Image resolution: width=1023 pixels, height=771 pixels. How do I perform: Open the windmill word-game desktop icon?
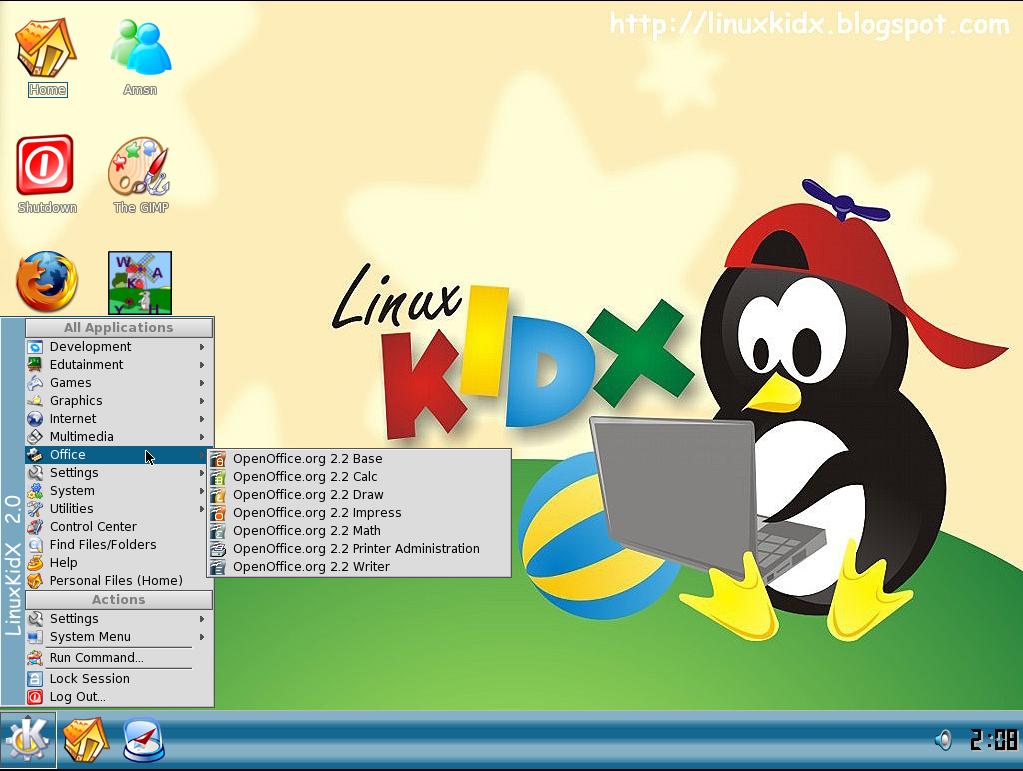[139, 282]
